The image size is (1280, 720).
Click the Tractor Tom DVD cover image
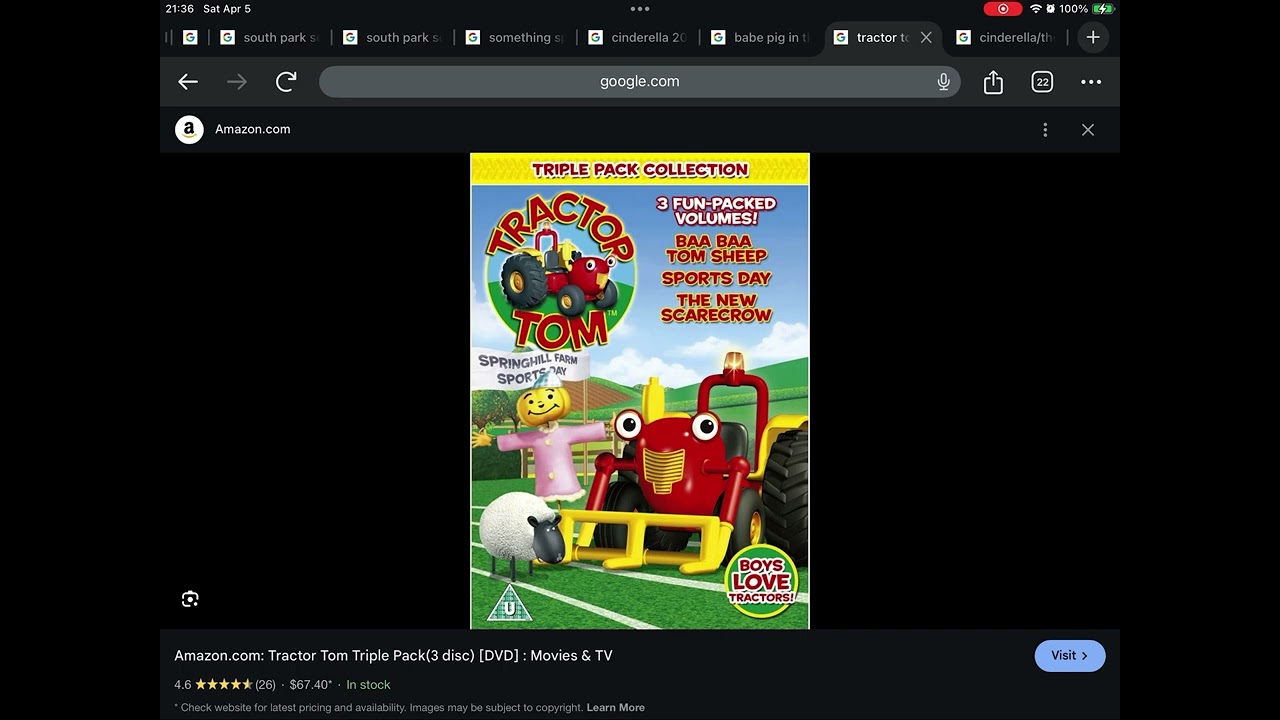pos(640,391)
